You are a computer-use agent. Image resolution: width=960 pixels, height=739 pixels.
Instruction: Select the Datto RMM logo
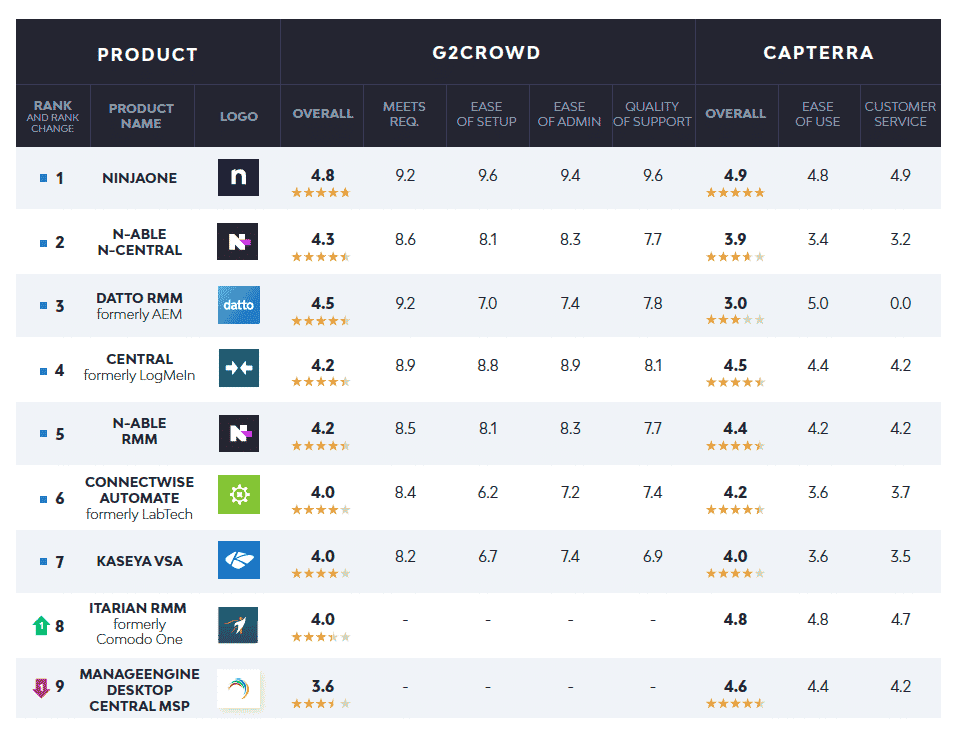(x=239, y=305)
